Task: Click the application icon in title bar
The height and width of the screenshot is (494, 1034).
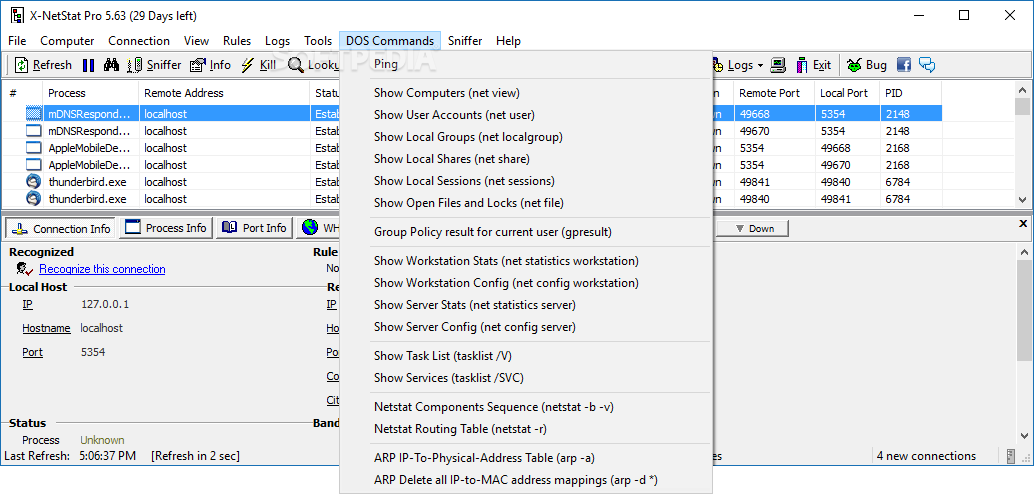Action: coord(18,16)
